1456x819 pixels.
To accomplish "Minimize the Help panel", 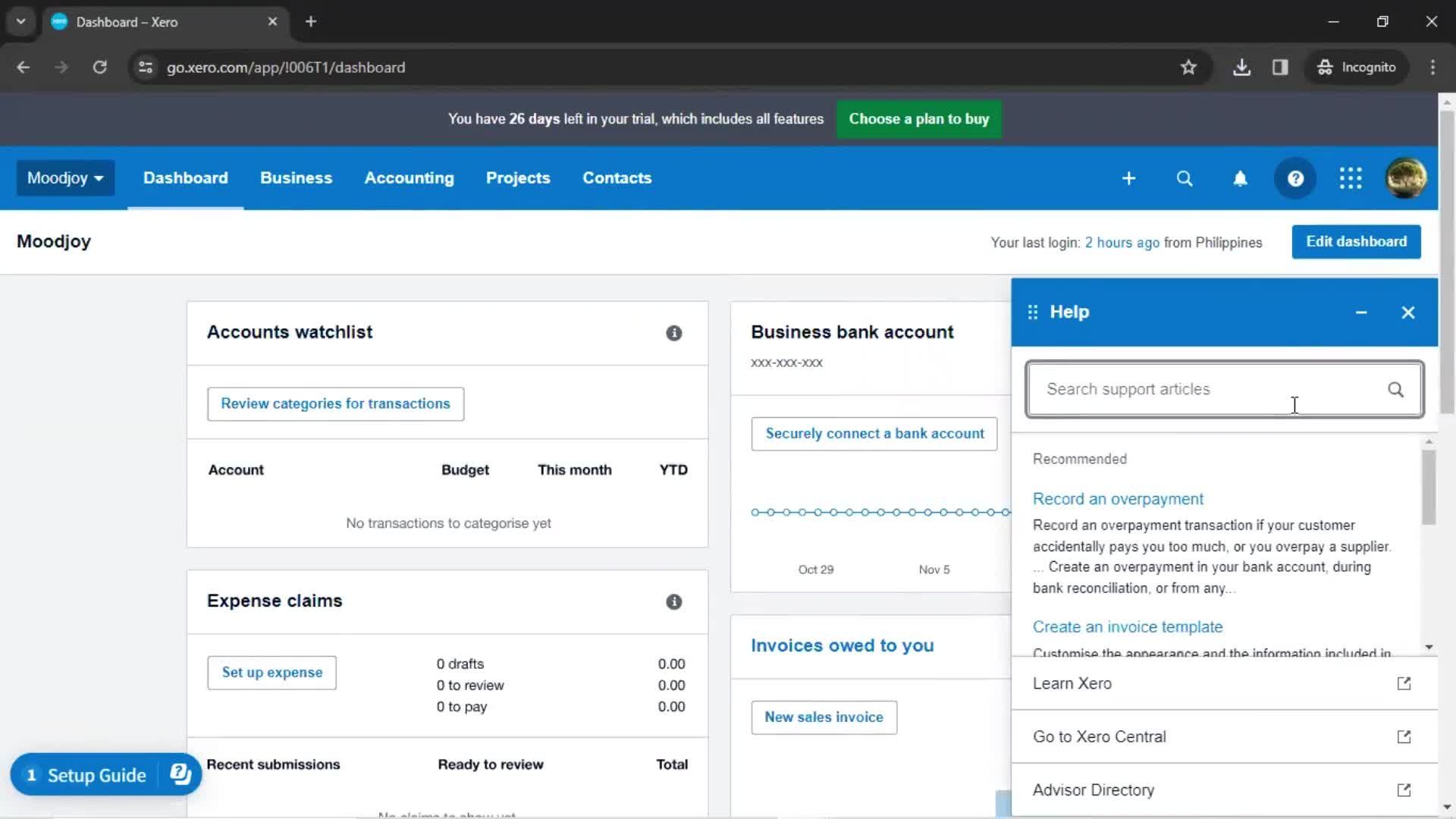I will pos(1361,312).
